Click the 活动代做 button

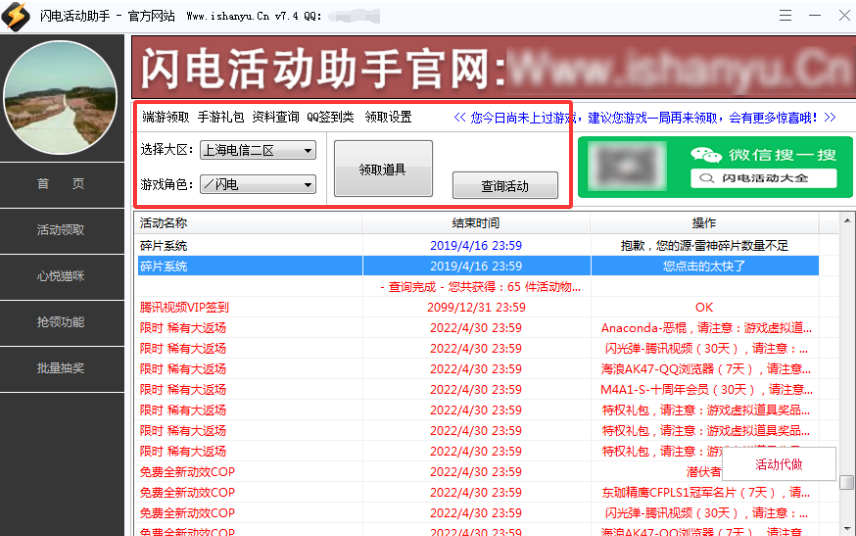coord(778,465)
